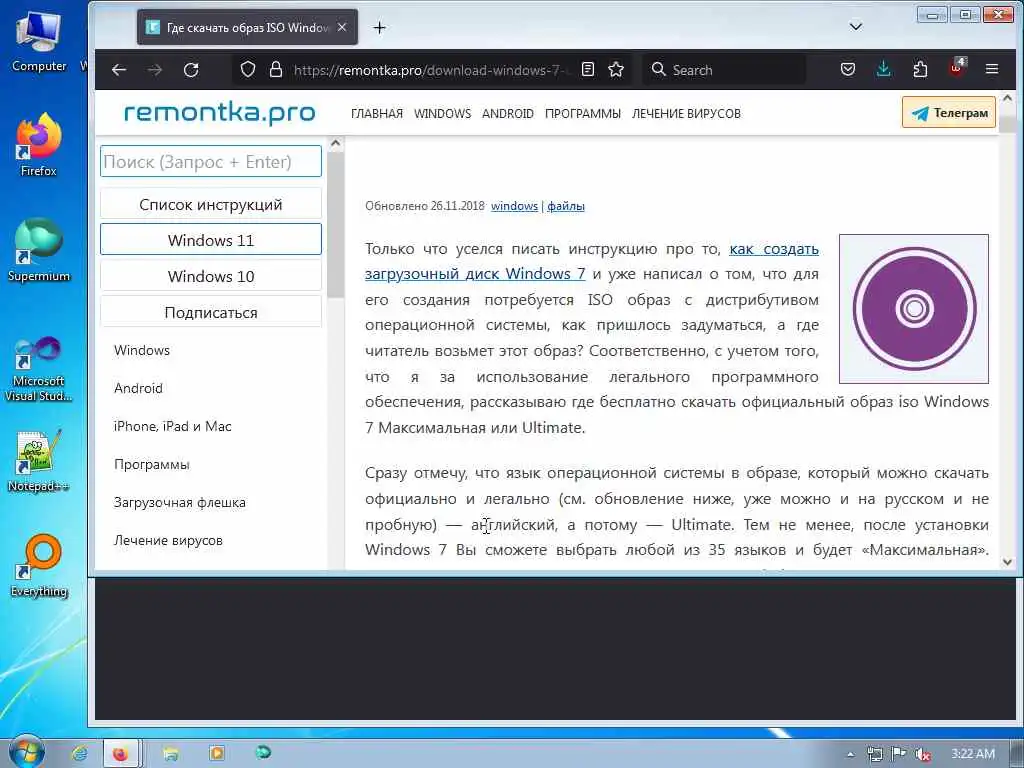Open the Android sidebar category link
Image resolution: width=1024 pixels, height=768 pixels.
click(x=138, y=388)
